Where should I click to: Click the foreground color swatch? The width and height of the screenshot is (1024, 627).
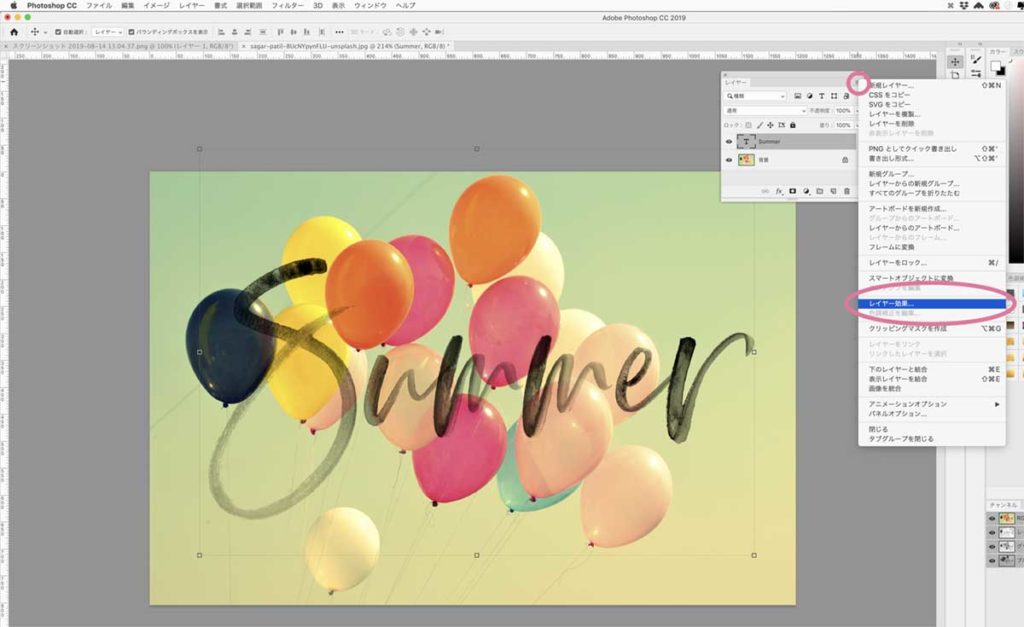(x=996, y=66)
